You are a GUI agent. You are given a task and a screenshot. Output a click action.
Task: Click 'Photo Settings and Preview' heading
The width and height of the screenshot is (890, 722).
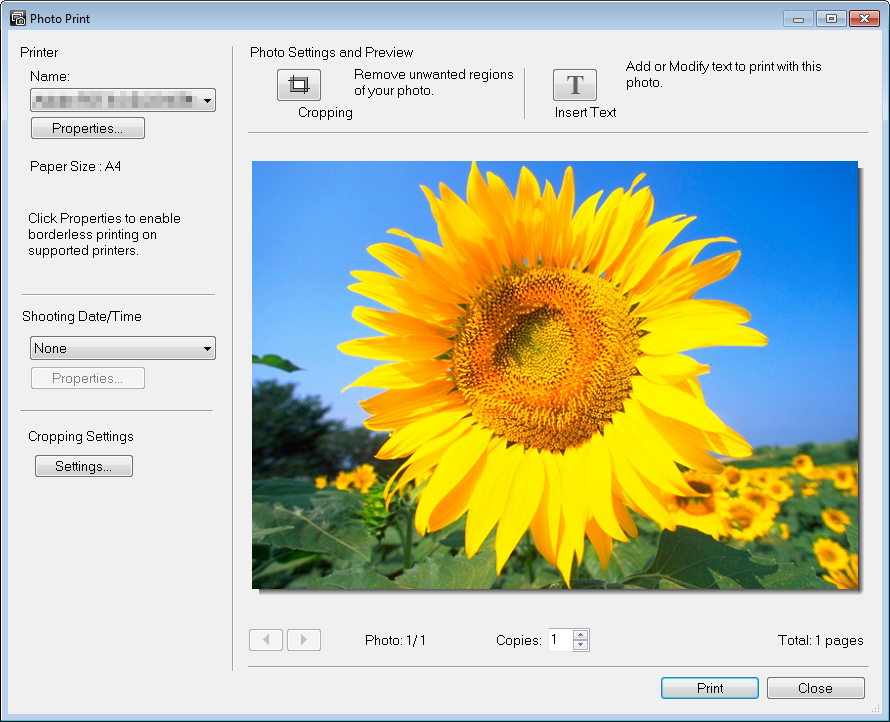(331, 52)
